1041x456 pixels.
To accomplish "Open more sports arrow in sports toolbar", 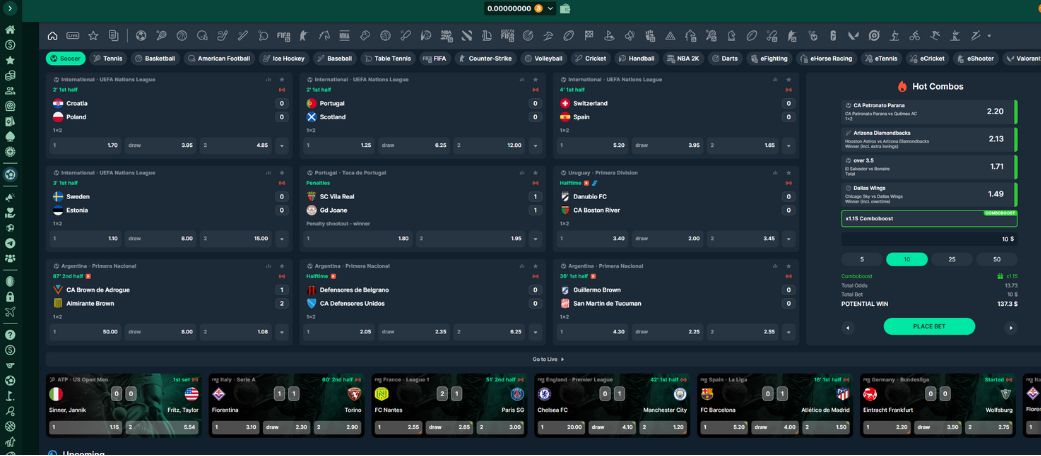I will pyautogui.click(x=989, y=36).
